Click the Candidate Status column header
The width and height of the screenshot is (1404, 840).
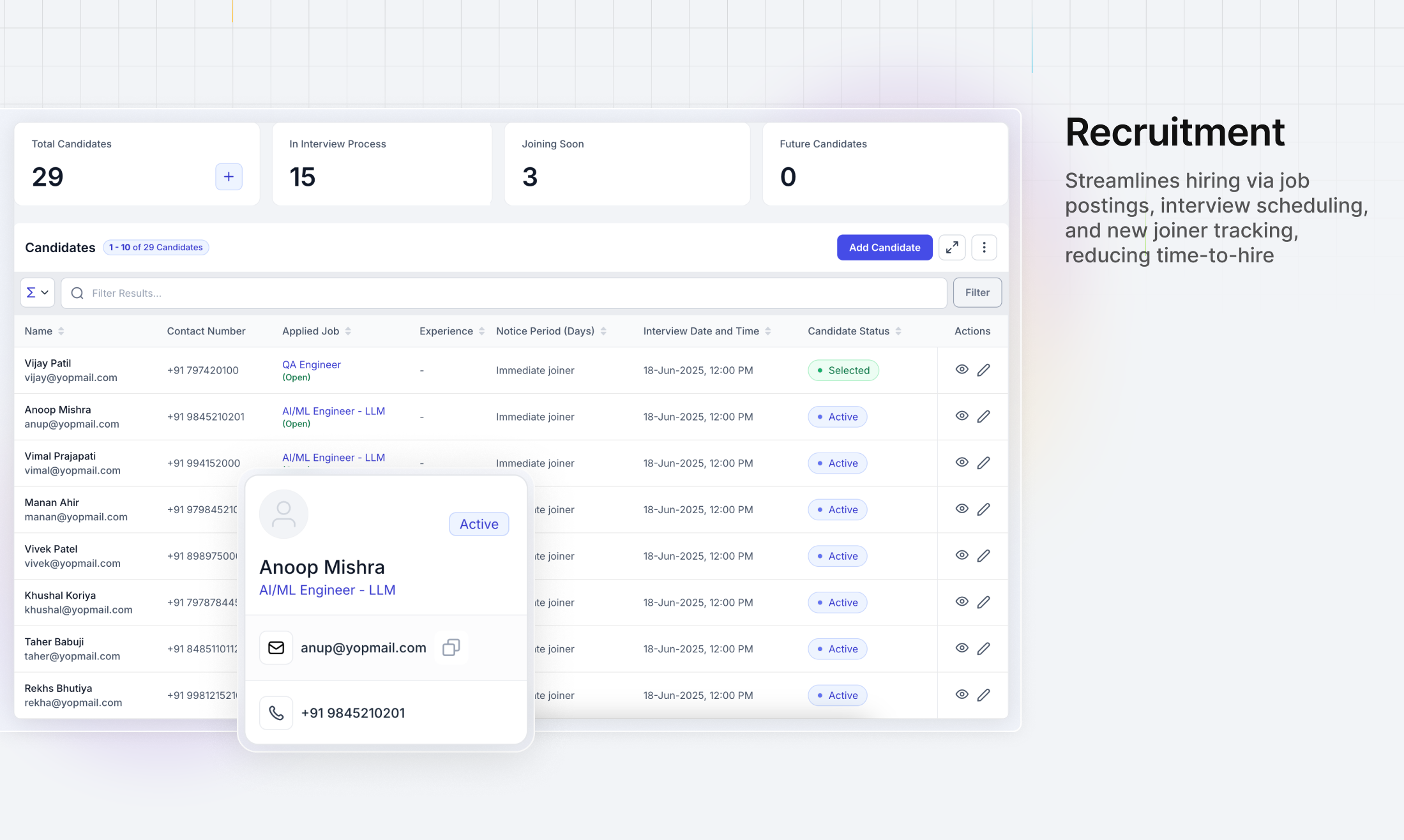(x=849, y=331)
